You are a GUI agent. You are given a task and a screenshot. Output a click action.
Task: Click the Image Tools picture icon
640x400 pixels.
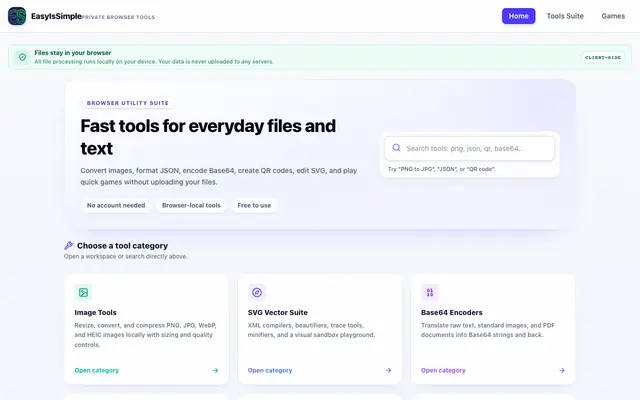83,292
